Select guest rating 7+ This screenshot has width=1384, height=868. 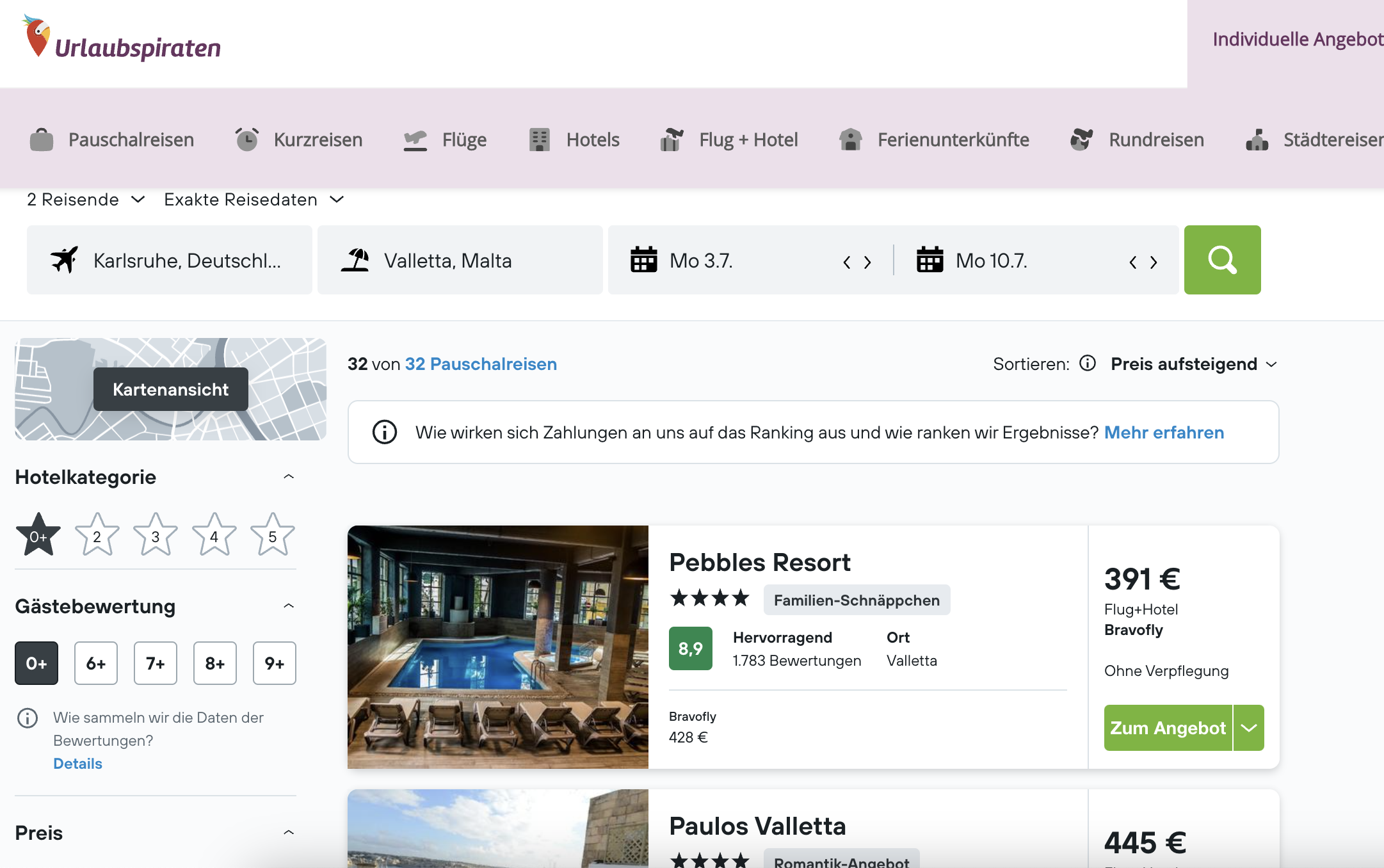[x=156, y=663]
